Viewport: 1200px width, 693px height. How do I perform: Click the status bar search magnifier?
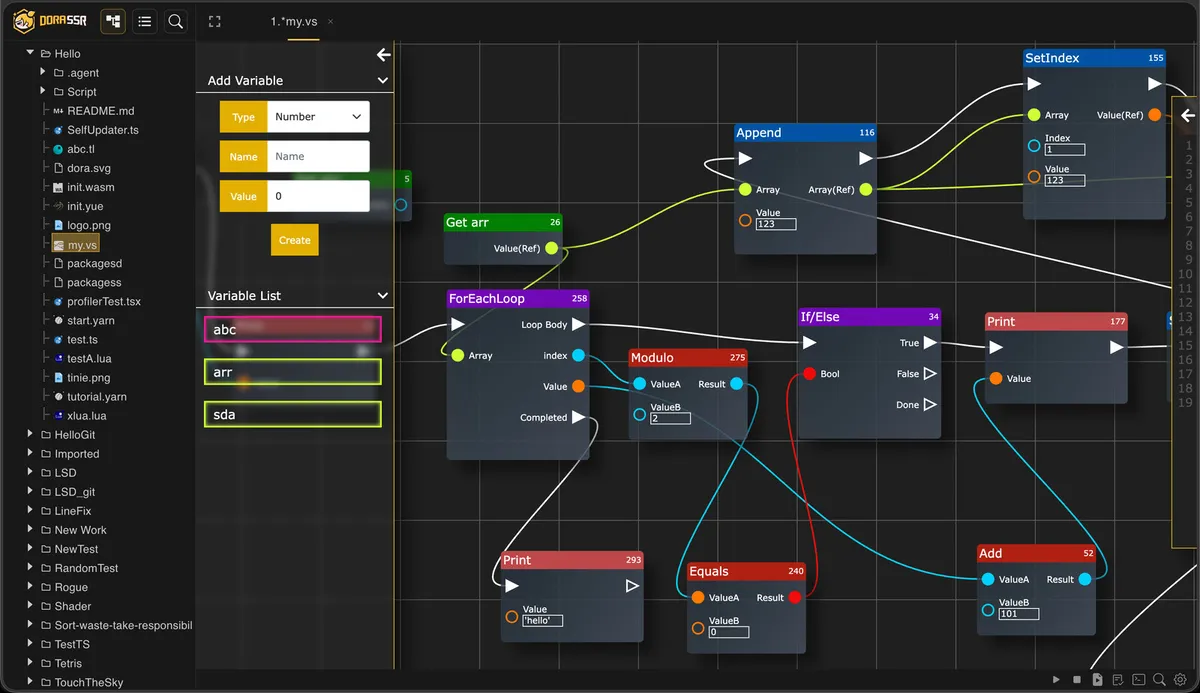[x=1159, y=680]
